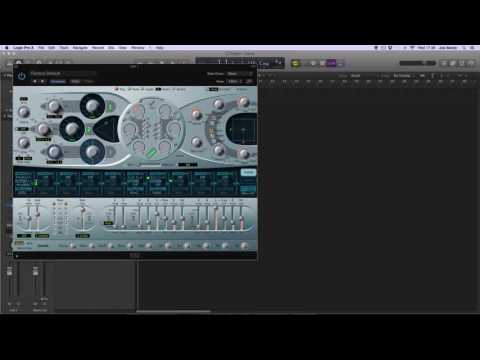This screenshot has height=360, width=480.
Task: Click the Copy button in plugin header
Action: click(76, 81)
